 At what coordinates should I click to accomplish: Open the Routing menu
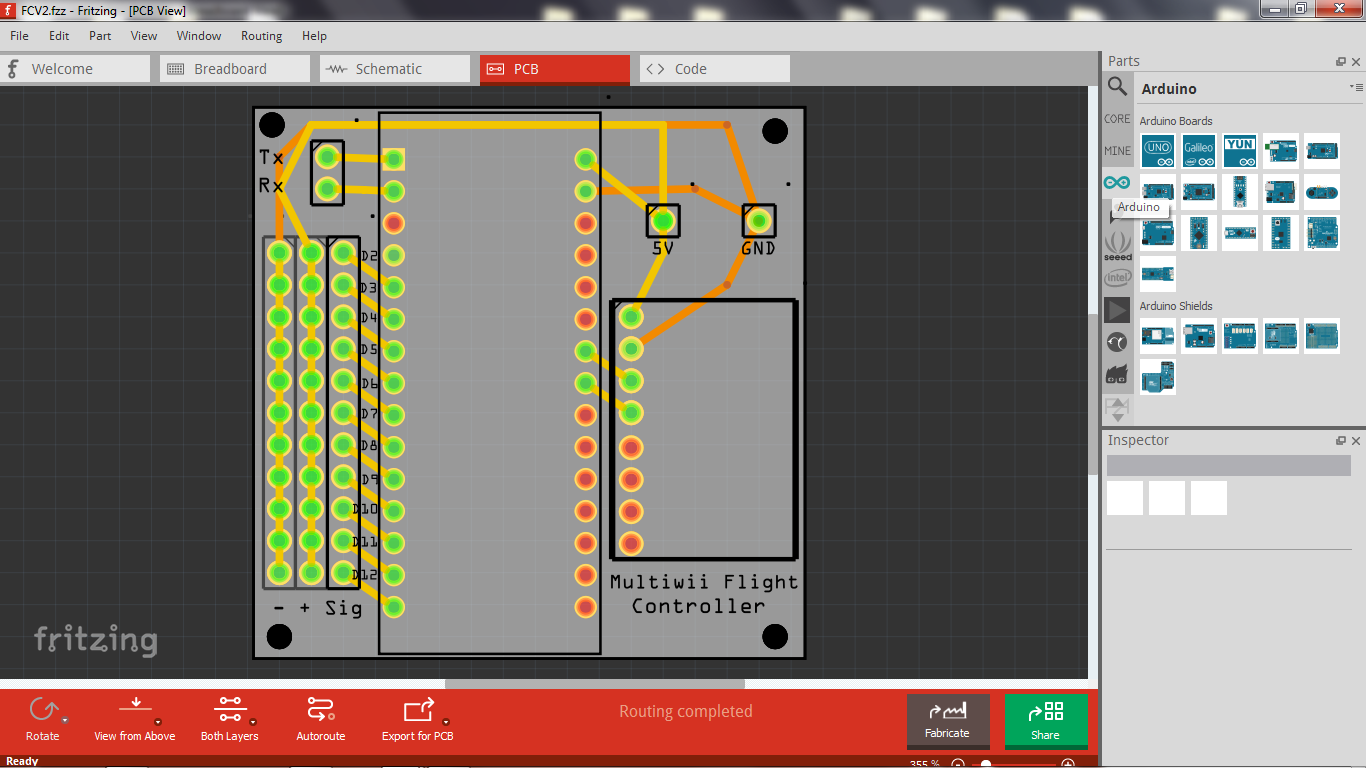261,35
